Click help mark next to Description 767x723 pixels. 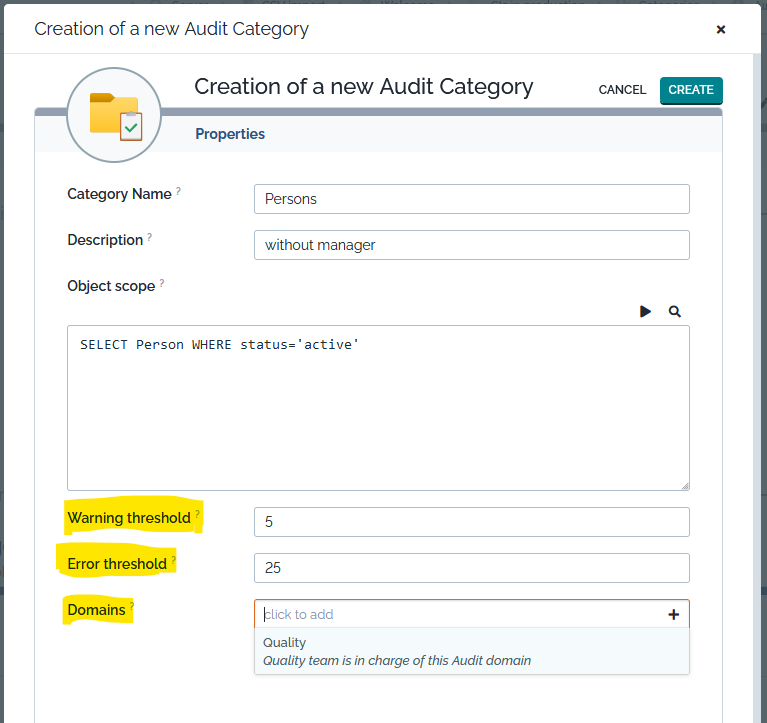tap(150, 237)
